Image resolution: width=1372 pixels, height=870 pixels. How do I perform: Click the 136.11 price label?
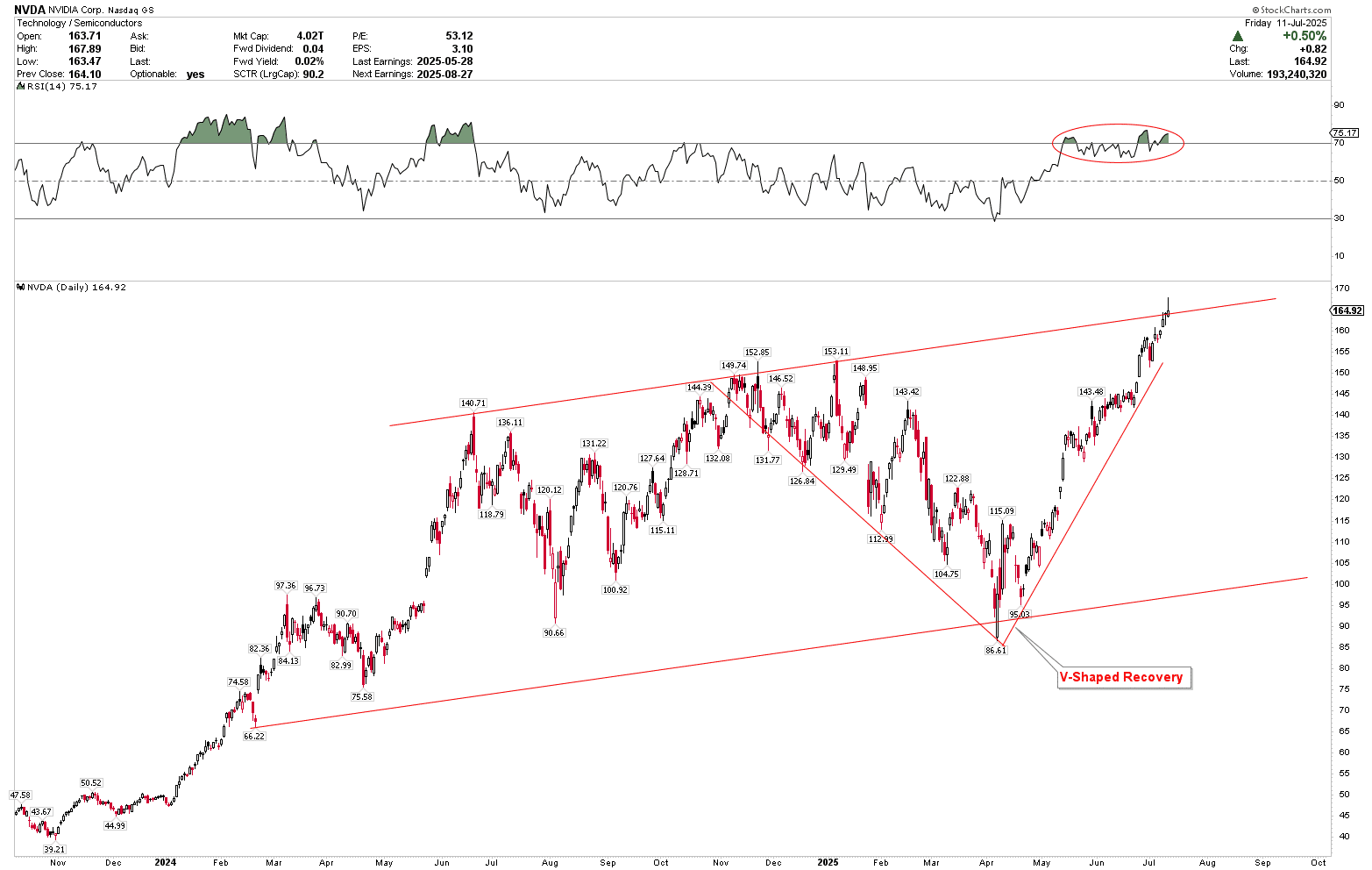(x=510, y=422)
